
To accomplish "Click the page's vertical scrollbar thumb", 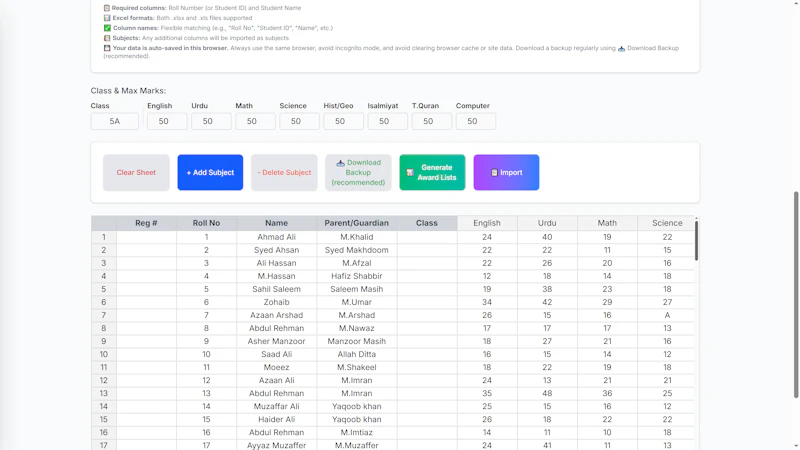I will [796, 295].
